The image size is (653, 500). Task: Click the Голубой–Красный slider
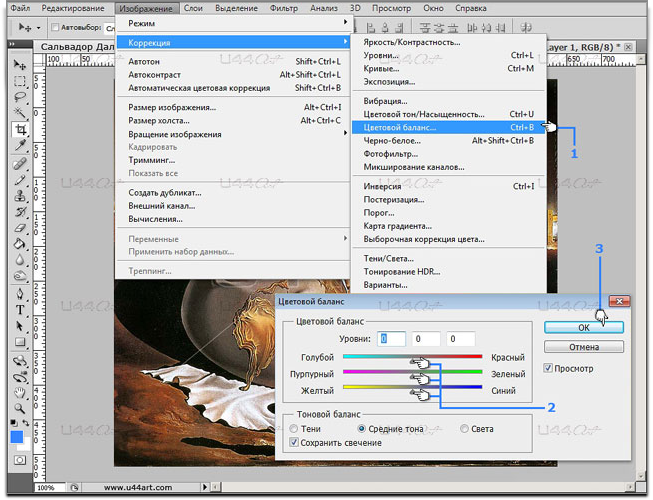(x=412, y=356)
